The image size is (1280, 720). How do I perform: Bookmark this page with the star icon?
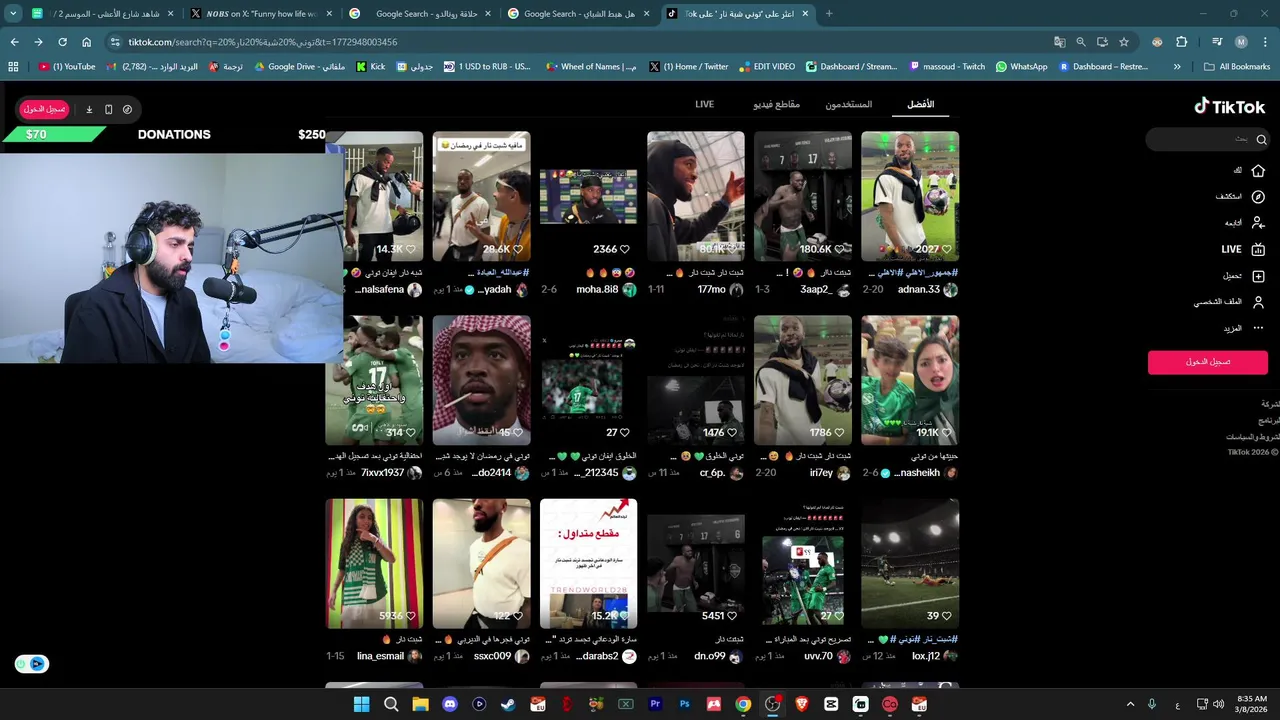[1124, 42]
